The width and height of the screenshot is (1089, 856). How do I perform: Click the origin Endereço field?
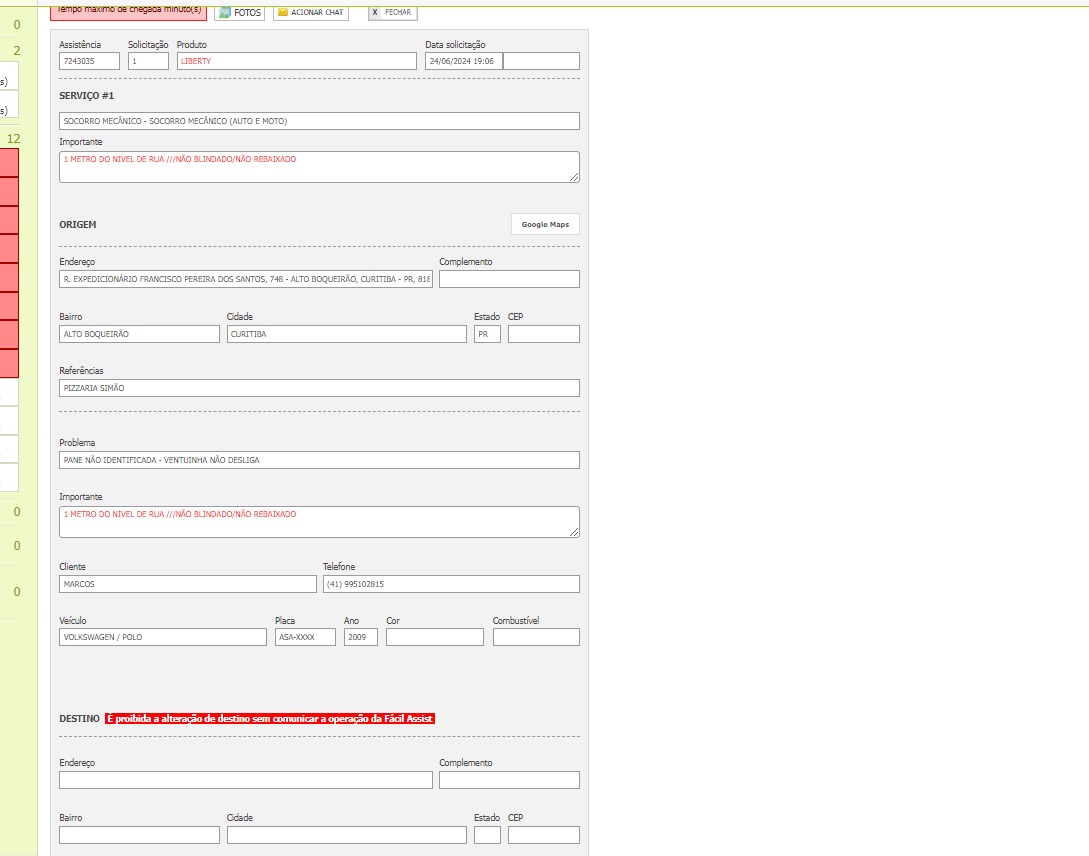[246, 279]
